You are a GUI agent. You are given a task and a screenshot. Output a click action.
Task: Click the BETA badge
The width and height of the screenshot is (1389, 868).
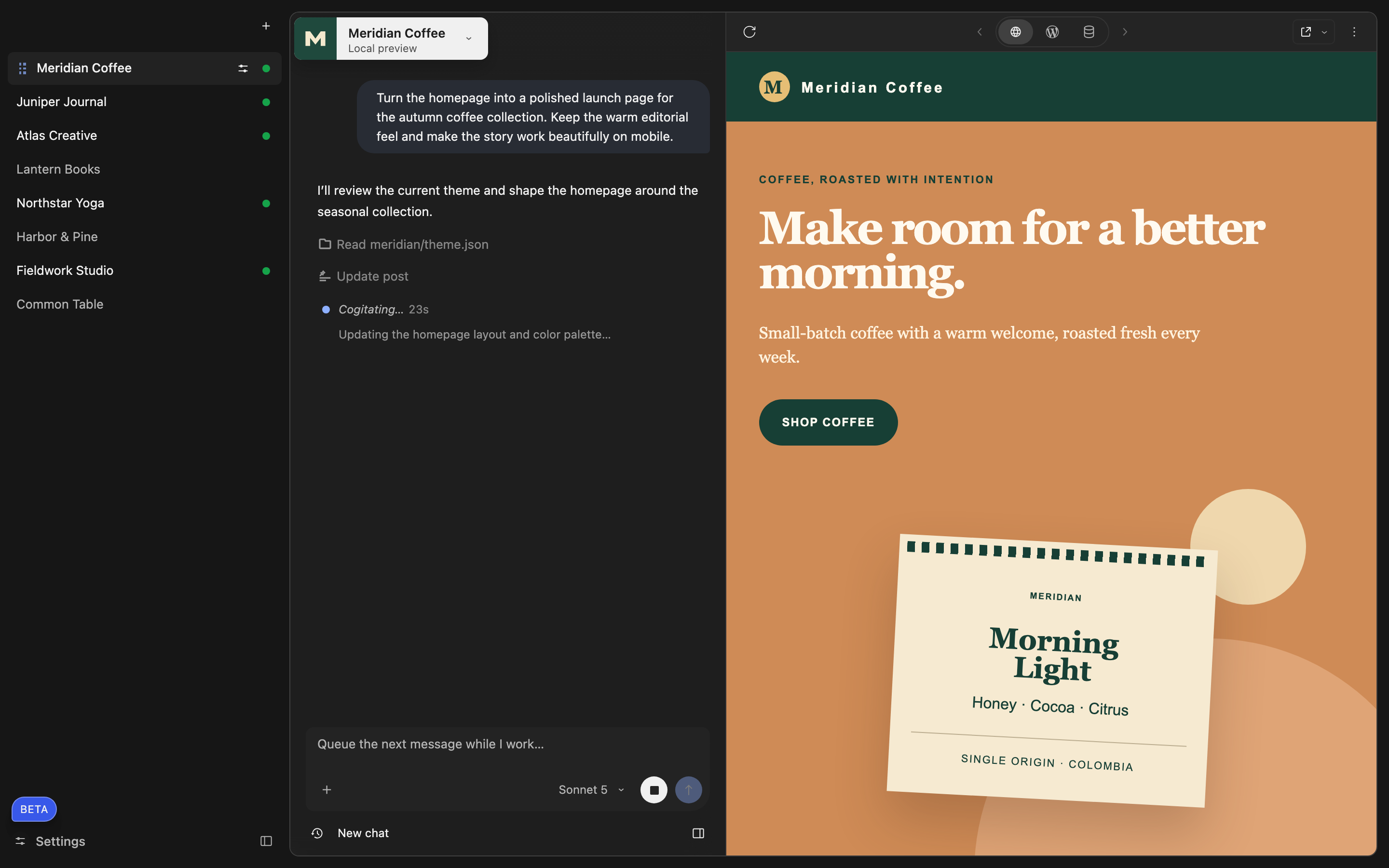[34, 809]
